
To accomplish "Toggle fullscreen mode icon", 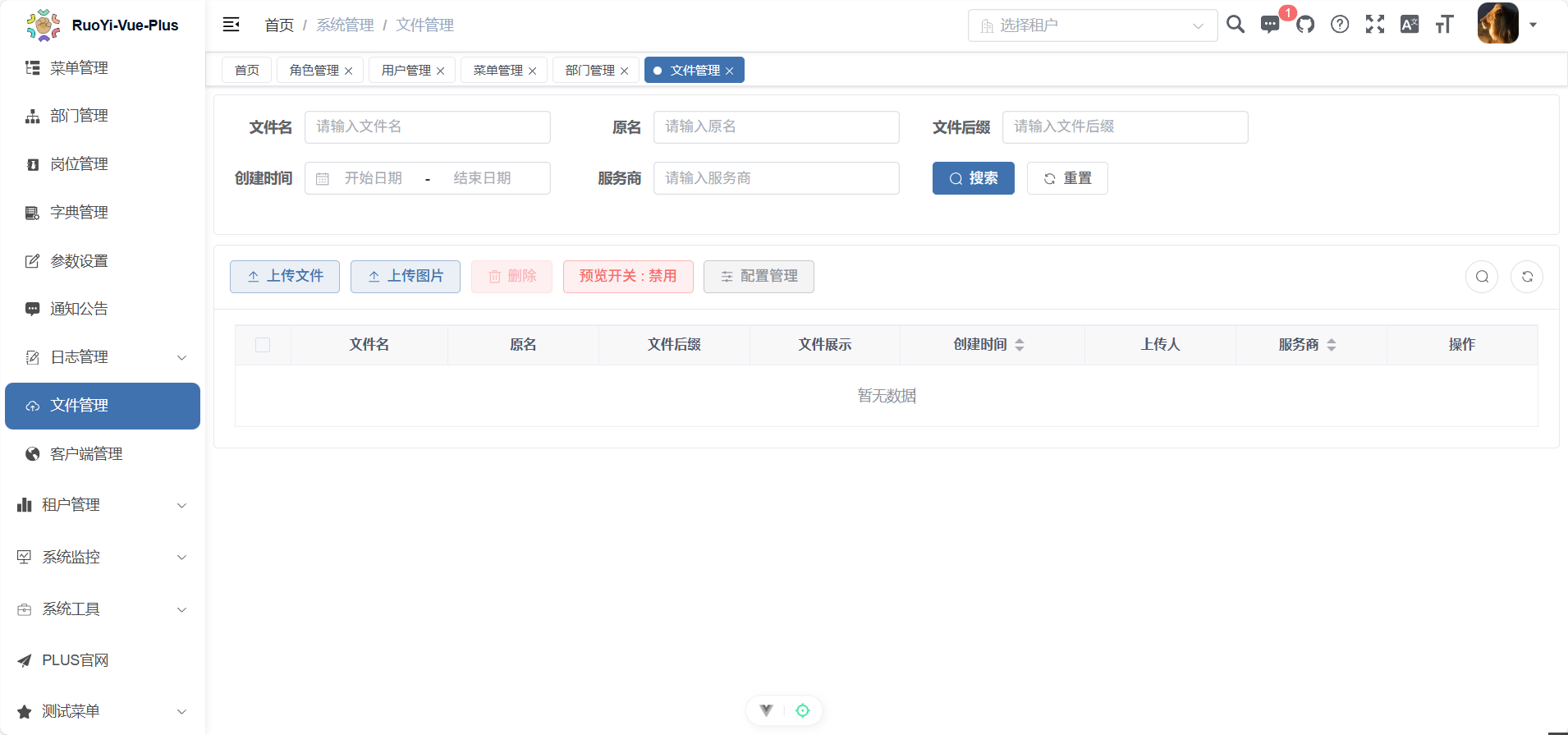I will click(x=1375, y=25).
